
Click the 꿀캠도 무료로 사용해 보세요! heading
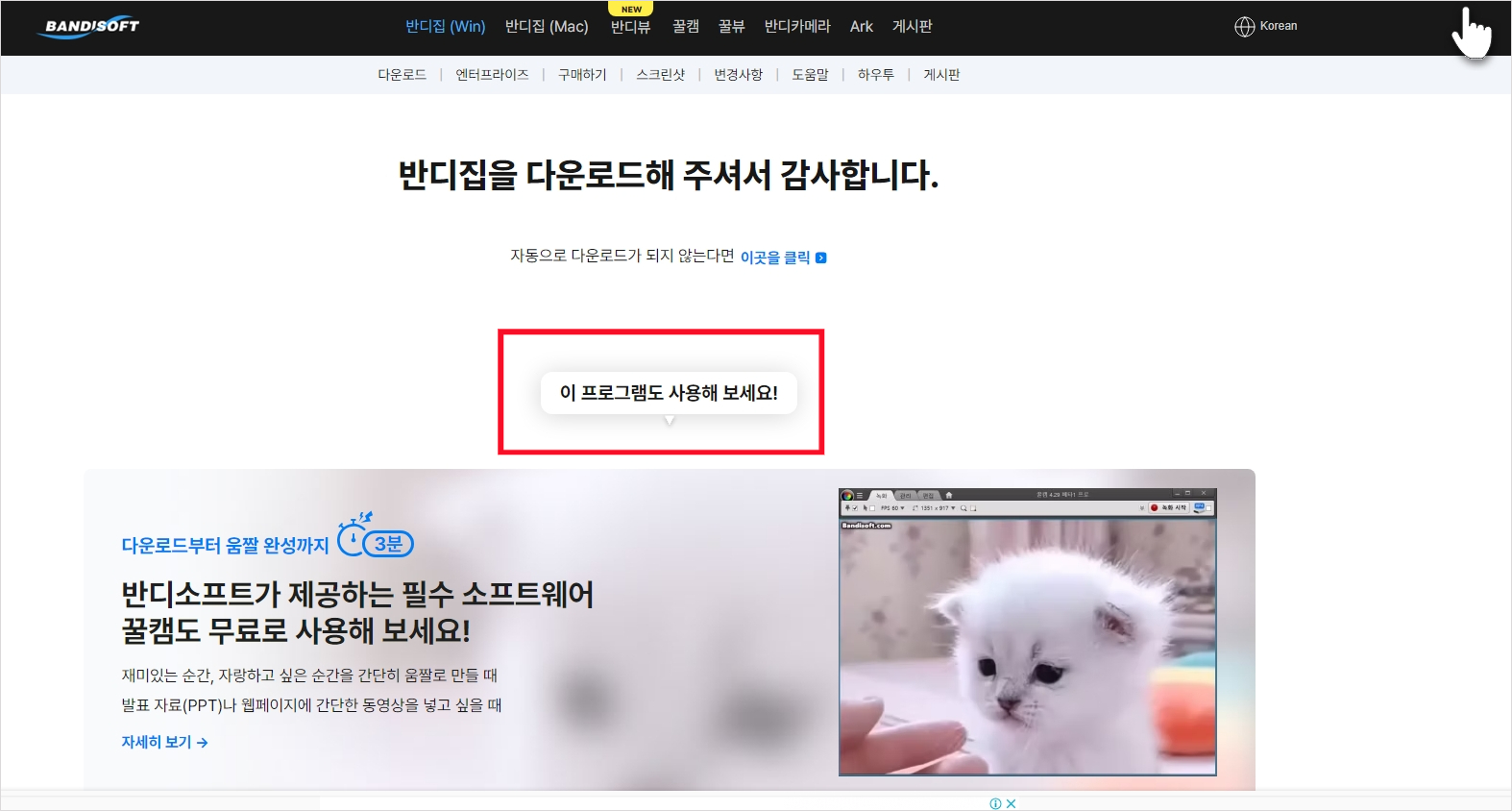click(296, 631)
